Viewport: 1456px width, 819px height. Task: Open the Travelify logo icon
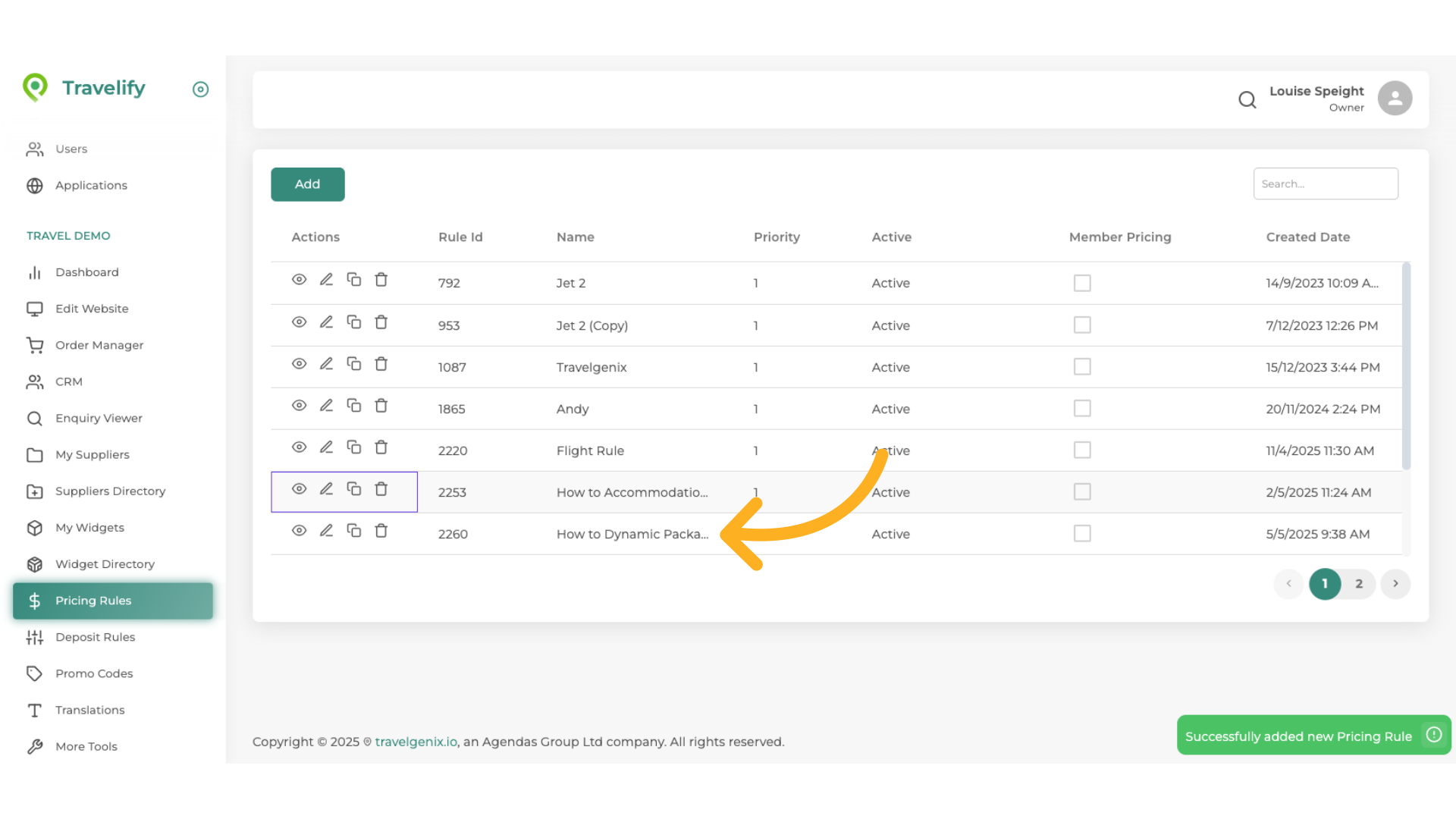click(x=36, y=87)
